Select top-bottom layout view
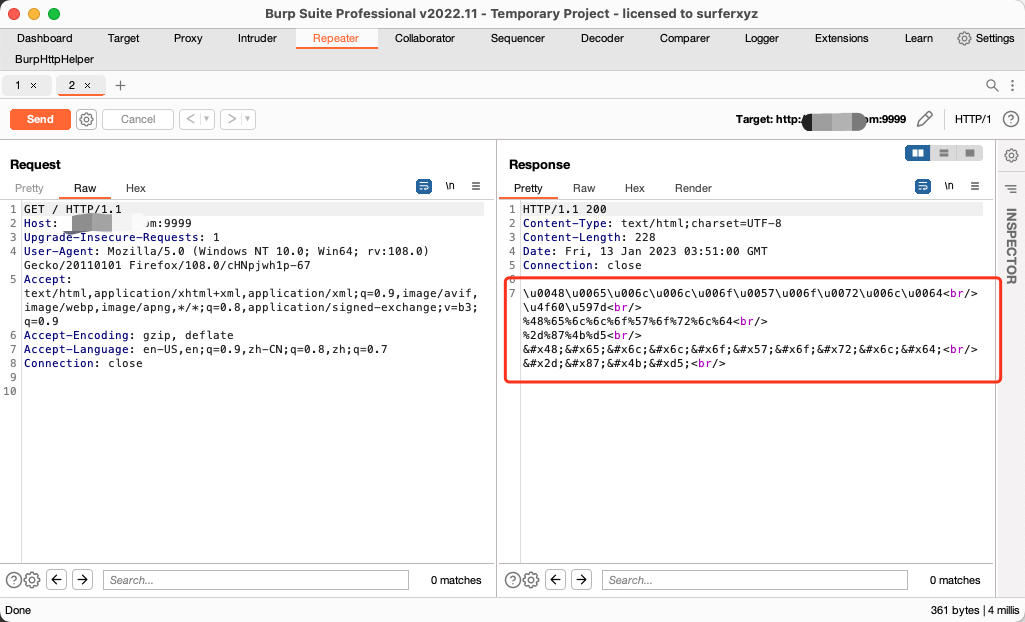 pos(943,153)
